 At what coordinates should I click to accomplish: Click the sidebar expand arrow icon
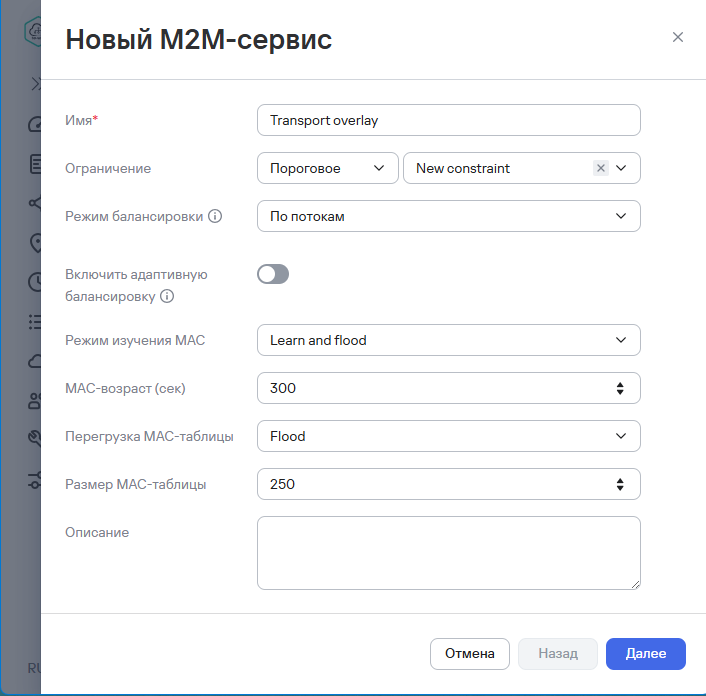click(x=36, y=84)
